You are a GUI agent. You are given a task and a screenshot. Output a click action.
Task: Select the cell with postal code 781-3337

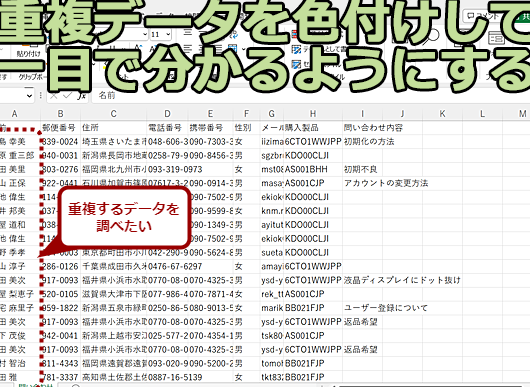[x=61, y=377]
